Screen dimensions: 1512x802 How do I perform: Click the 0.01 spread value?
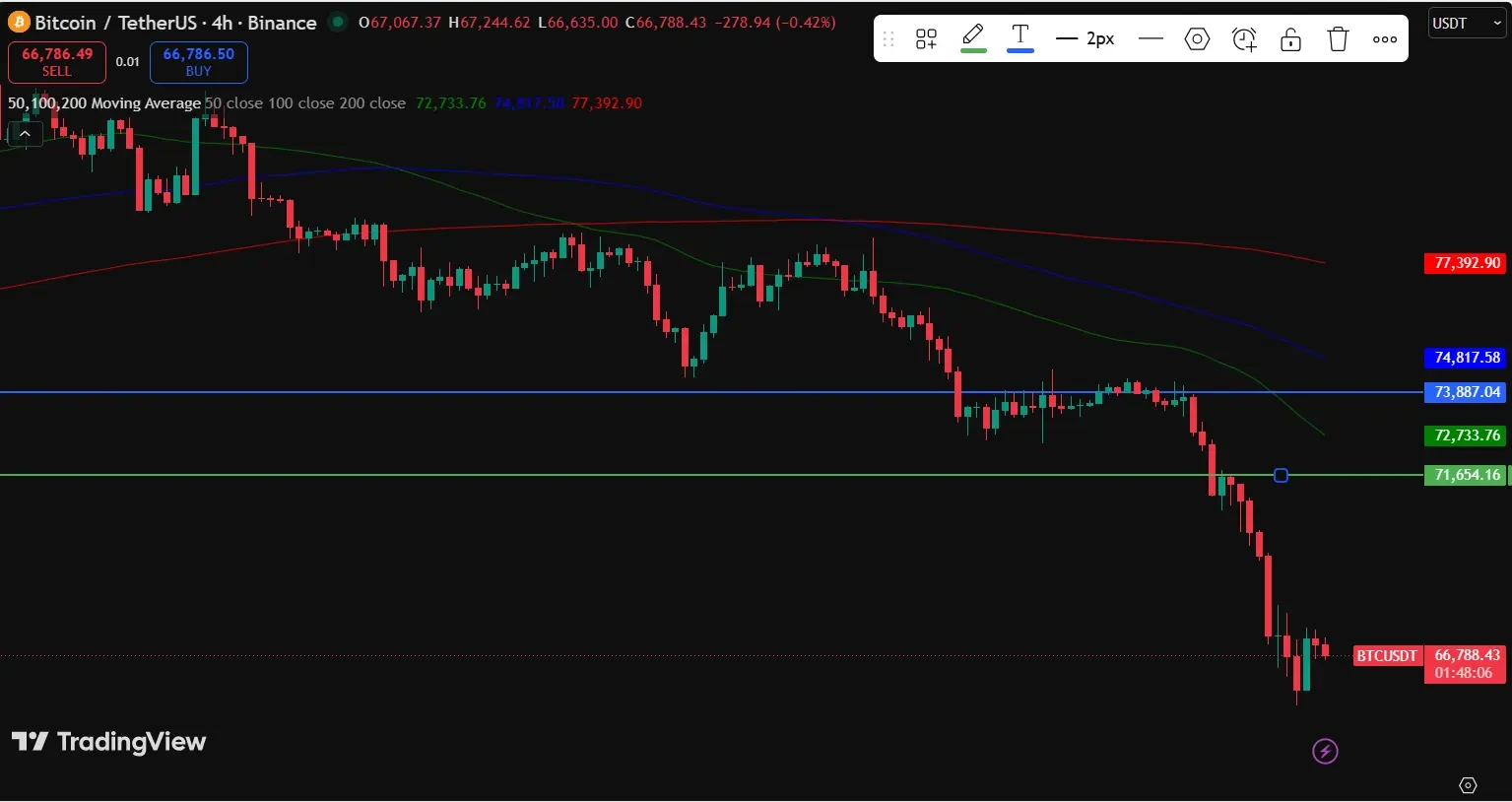tap(128, 62)
